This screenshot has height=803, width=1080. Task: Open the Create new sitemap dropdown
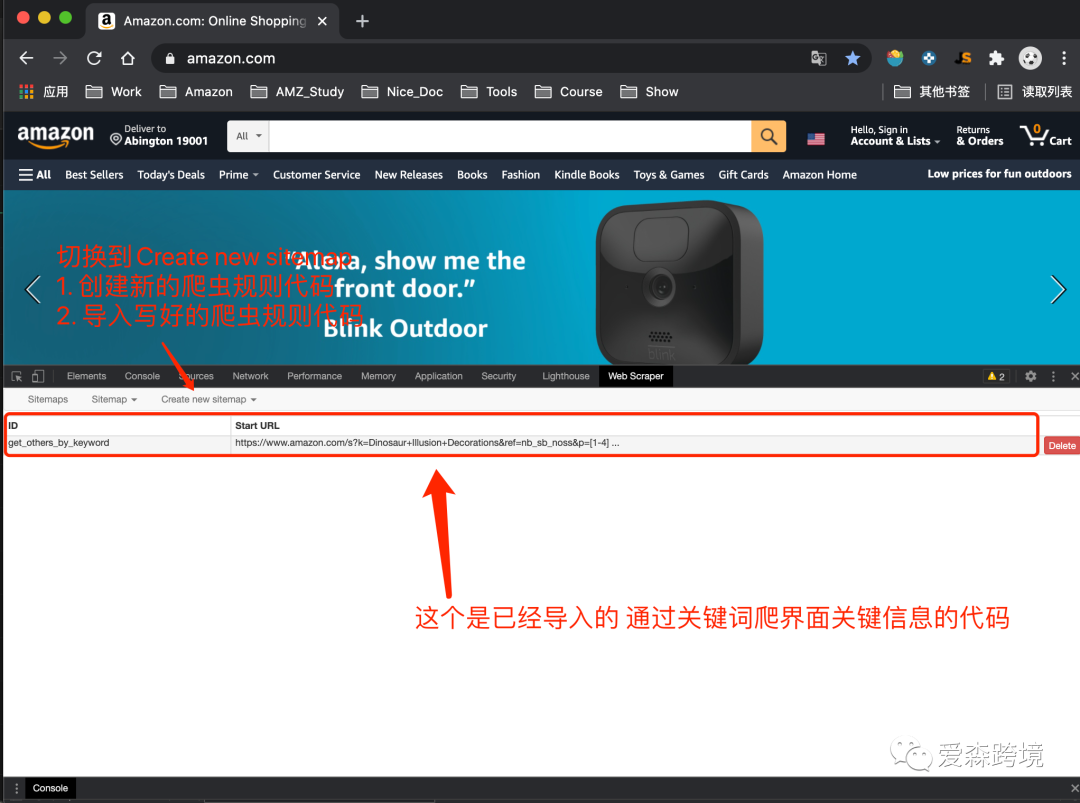(x=208, y=399)
